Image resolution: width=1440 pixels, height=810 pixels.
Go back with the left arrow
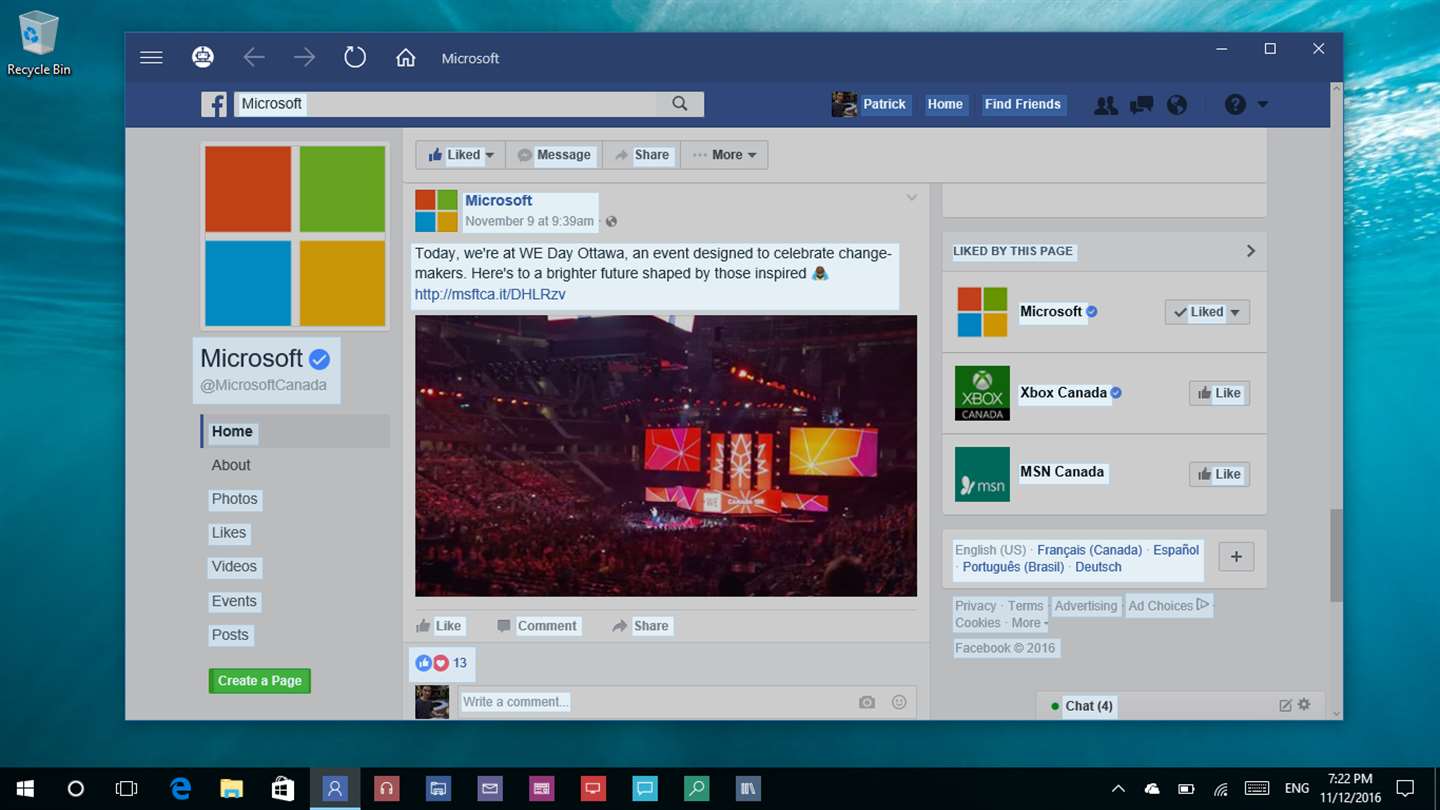[254, 58]
